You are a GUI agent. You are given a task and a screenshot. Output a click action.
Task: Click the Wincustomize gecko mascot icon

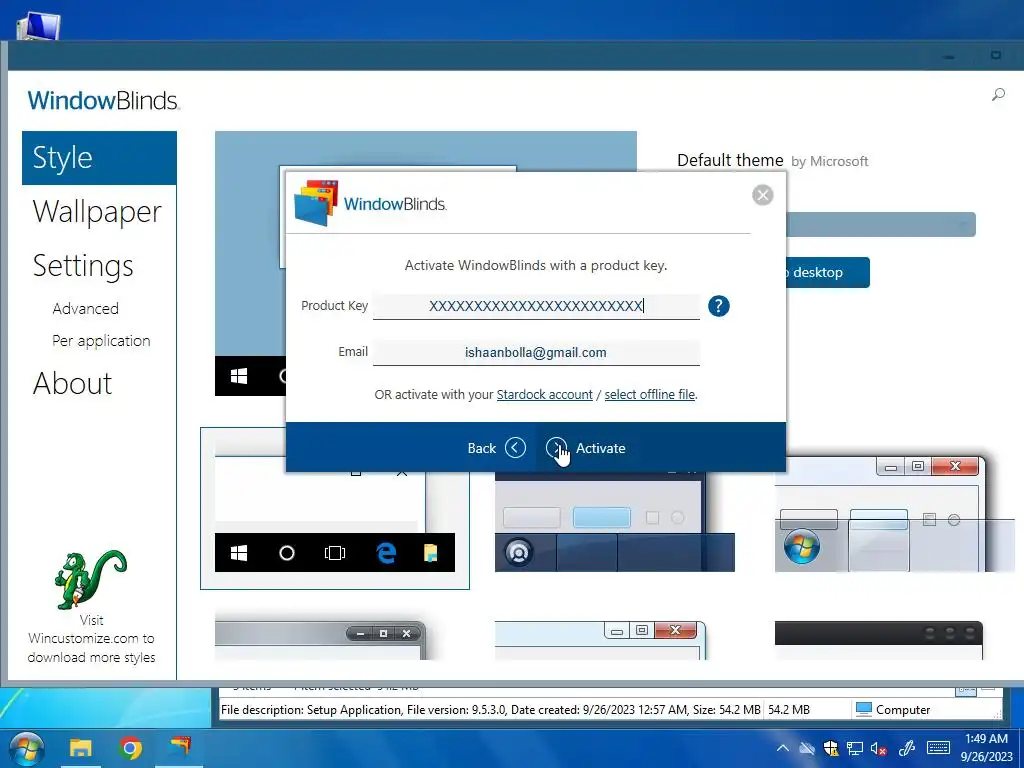[x=91, y=579]
